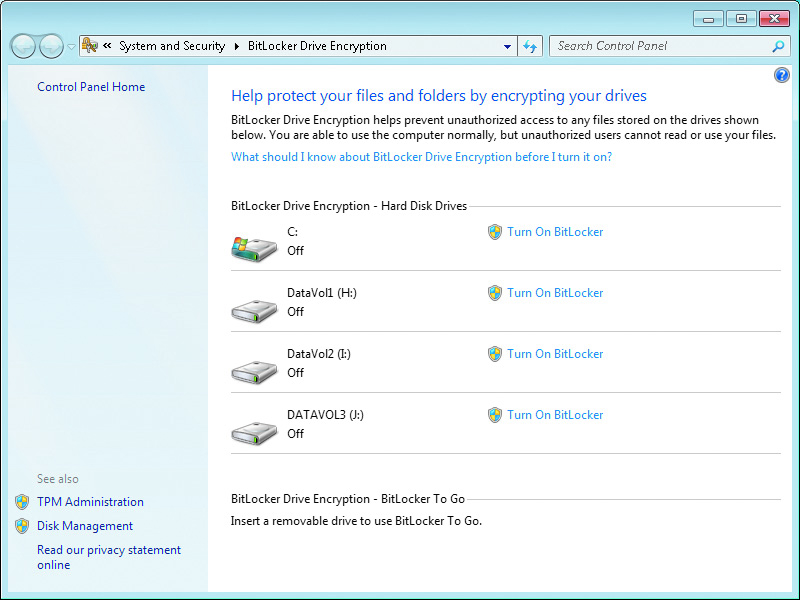
Task: Turn On BitLocker for DATAVOL3 (J:)
Action: coord(555,415)
